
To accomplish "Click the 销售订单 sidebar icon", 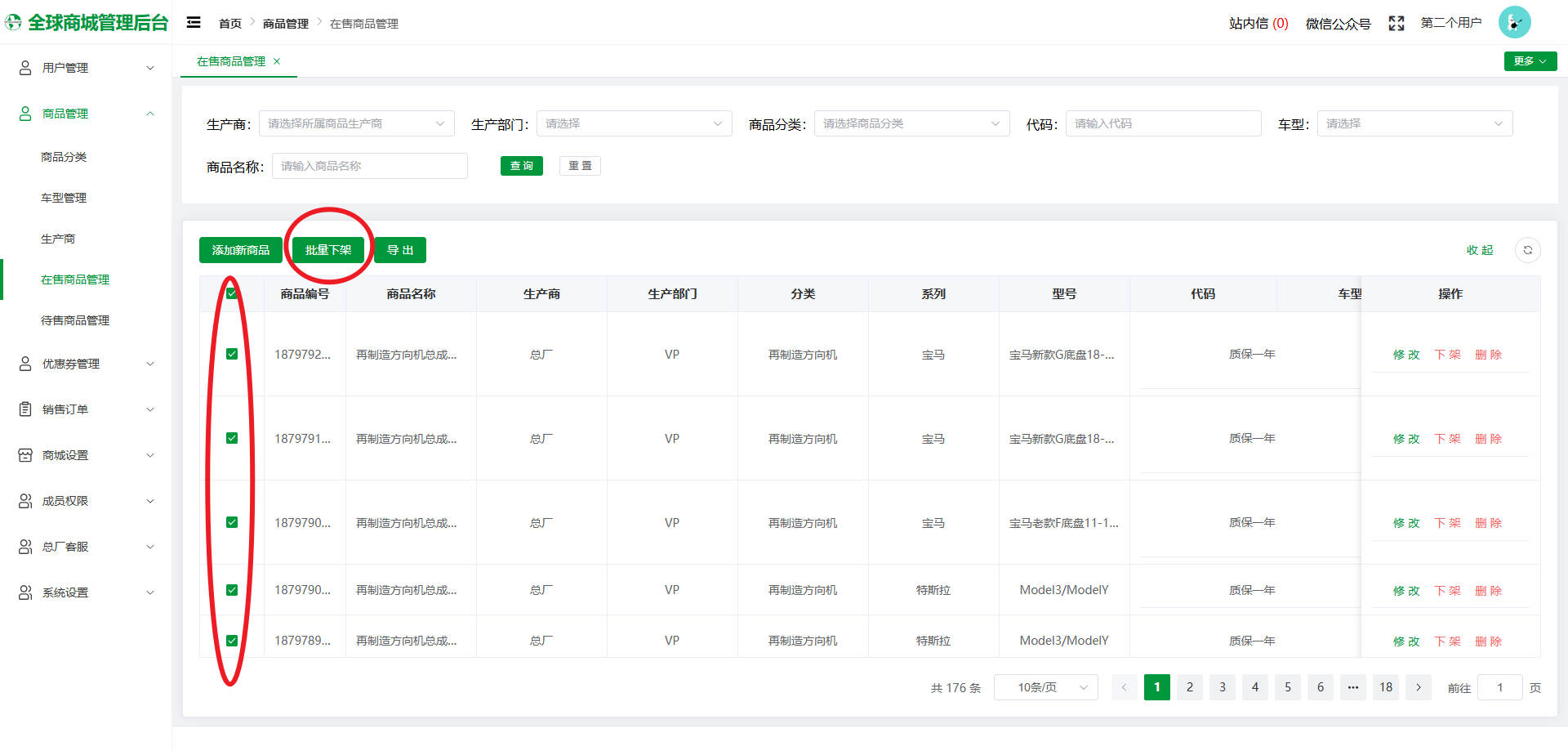I will 25,409.
